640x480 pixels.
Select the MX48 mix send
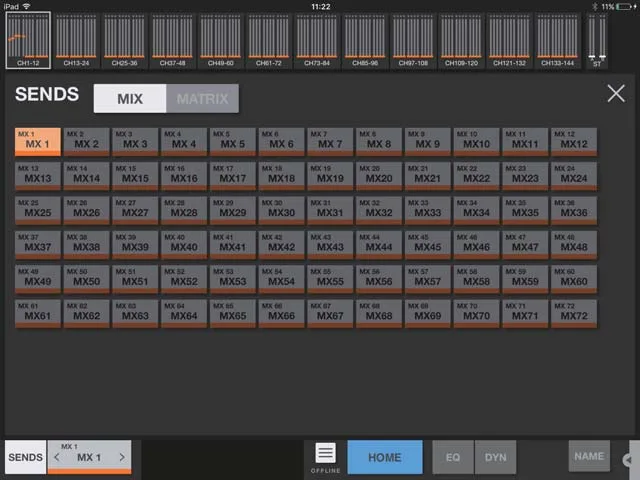(x=574, y=244)
